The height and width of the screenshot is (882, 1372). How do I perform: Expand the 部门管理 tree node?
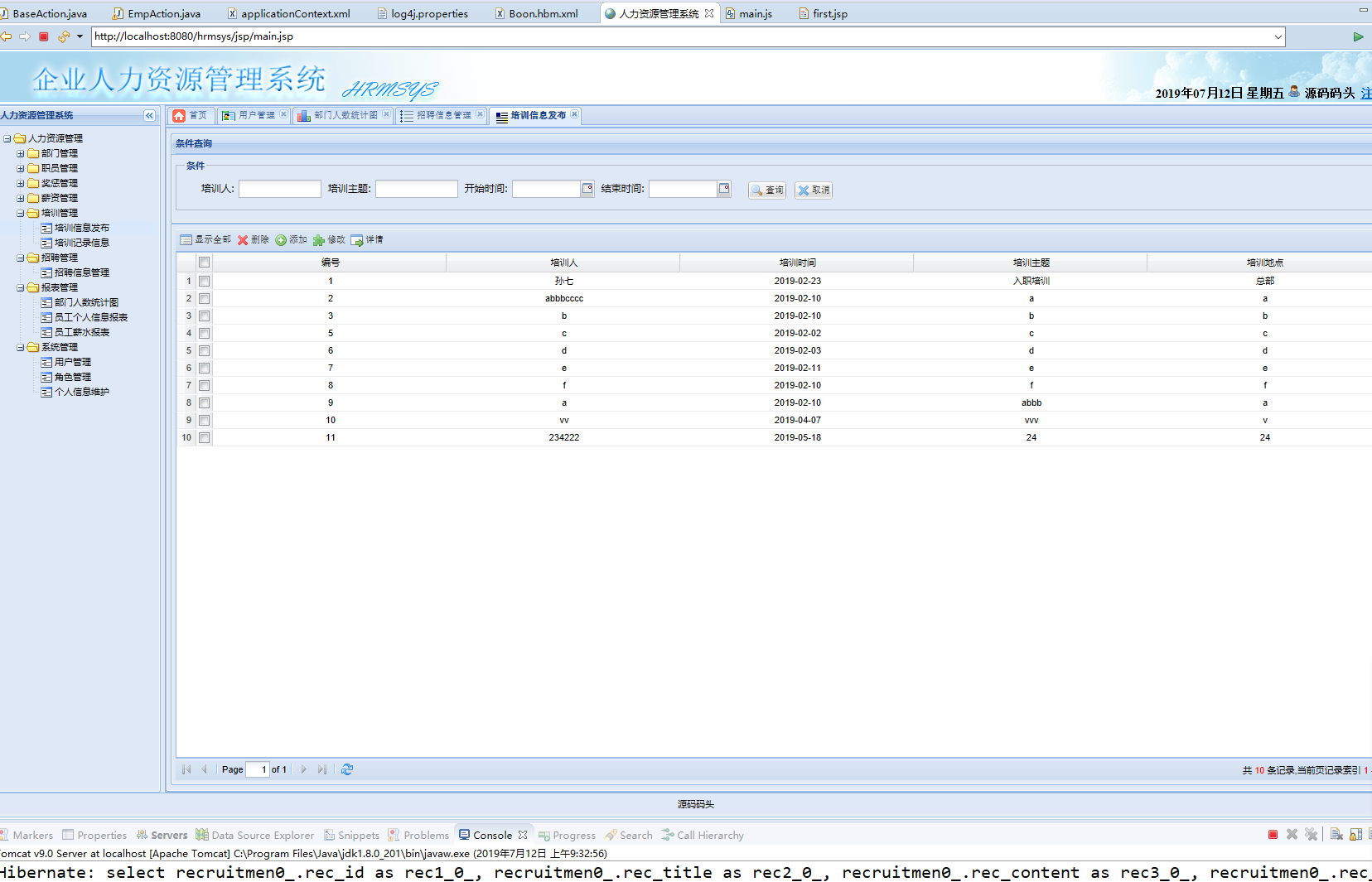(21, 154)
